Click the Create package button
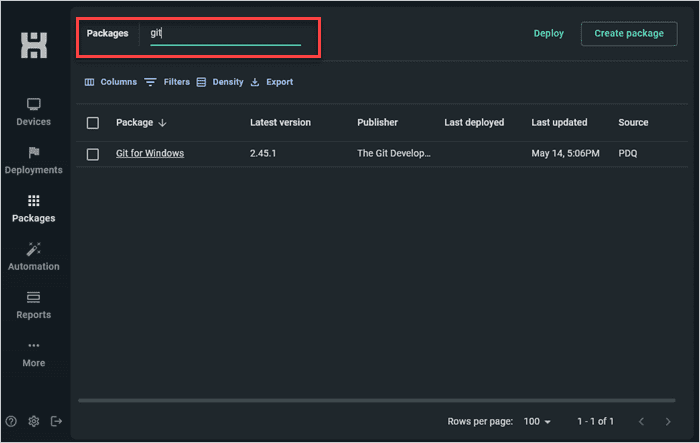700x443 pixels. point(629,33)
